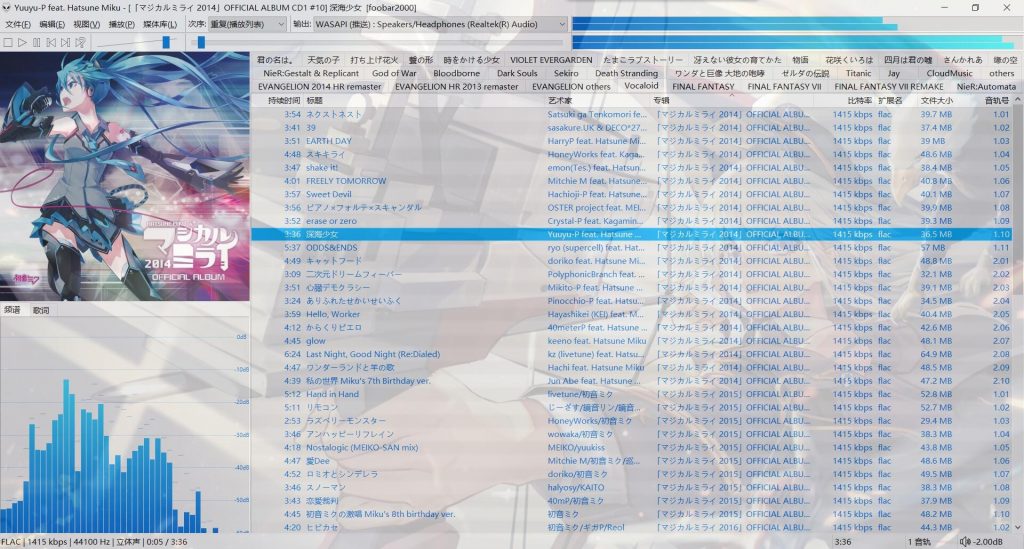
Task: Sort by the 标题 column header
Action: (314, 101)
